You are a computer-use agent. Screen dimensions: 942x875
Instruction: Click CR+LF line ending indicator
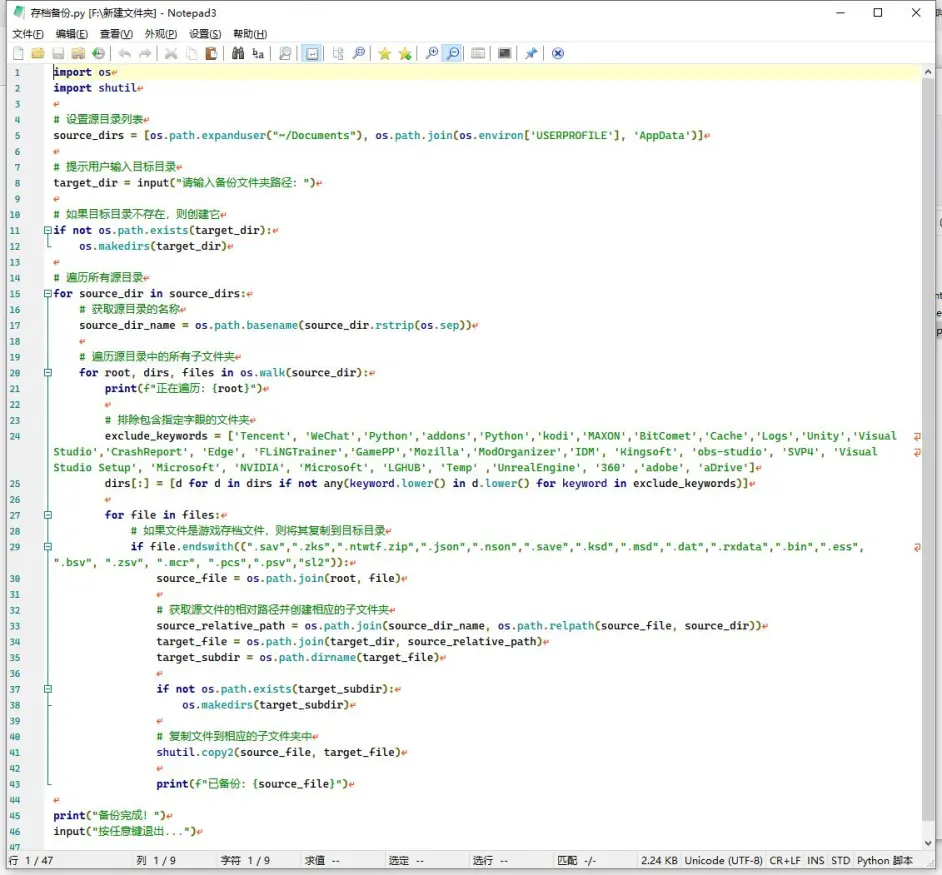[x=784, y=860]
